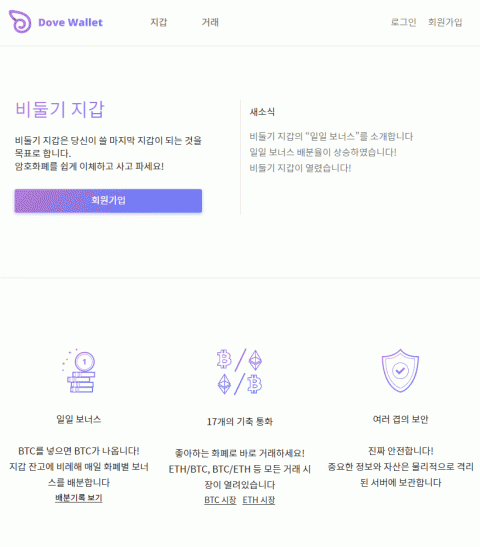Click the Dove Wallet brand name text
The height and width of the screenshot is (547, 480).
tap(70, 22)
